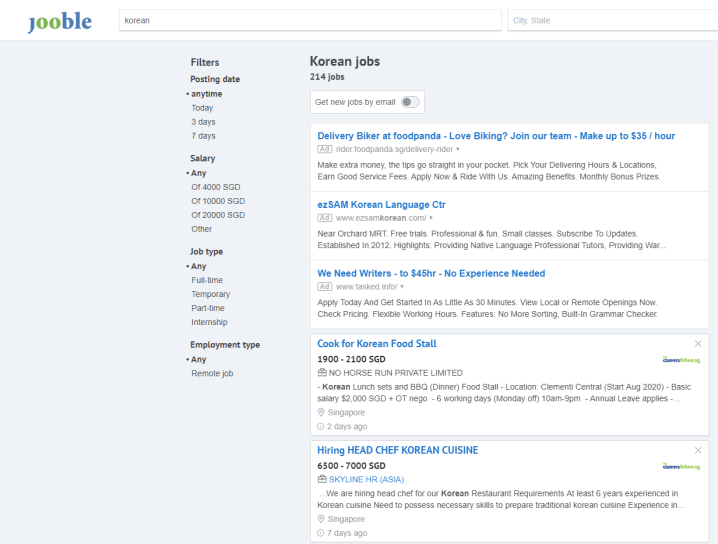Click the City, State location field
718x544 pixels.
[613, 21]
